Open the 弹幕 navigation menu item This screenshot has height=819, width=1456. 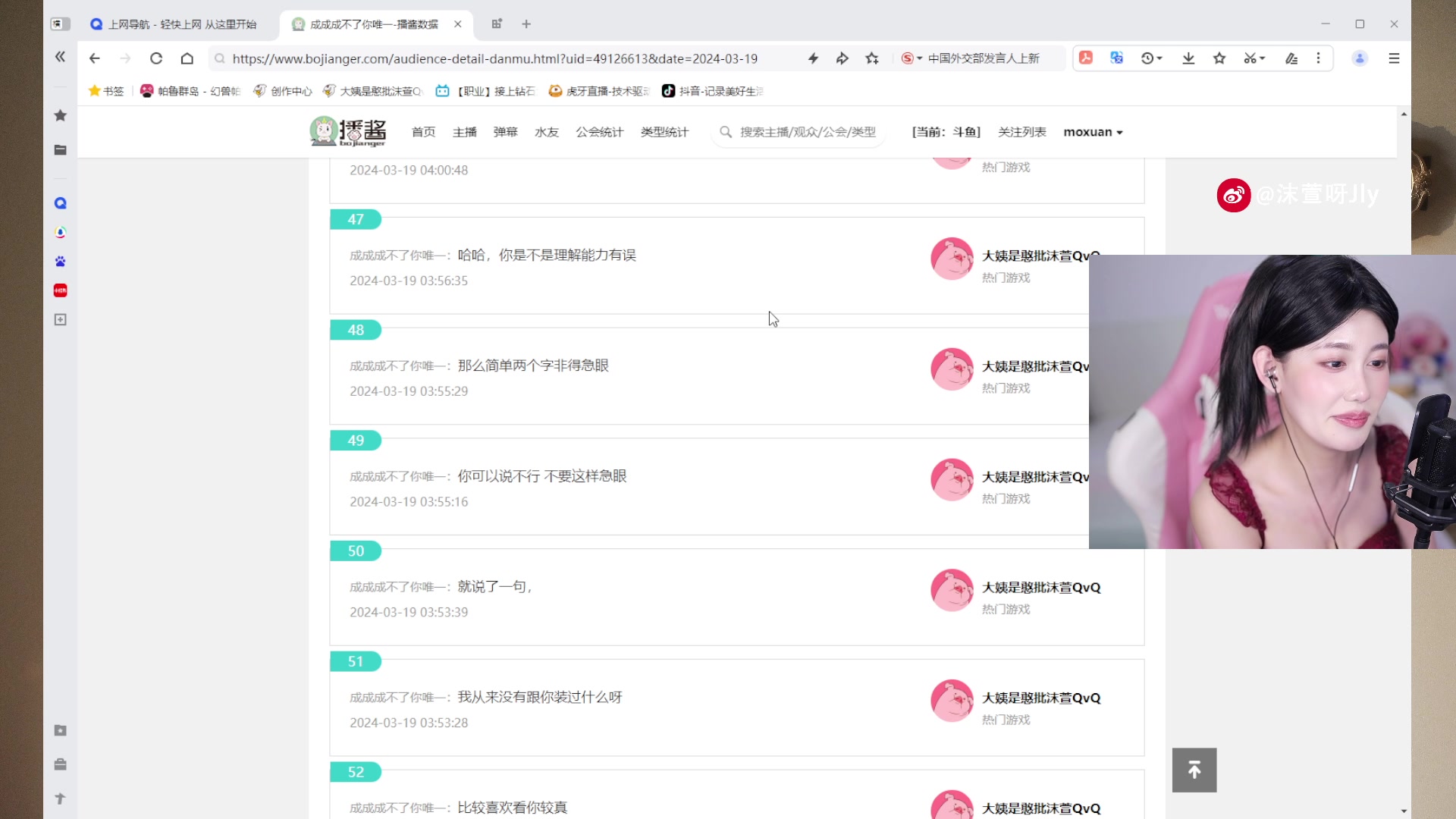coord(505,132)
